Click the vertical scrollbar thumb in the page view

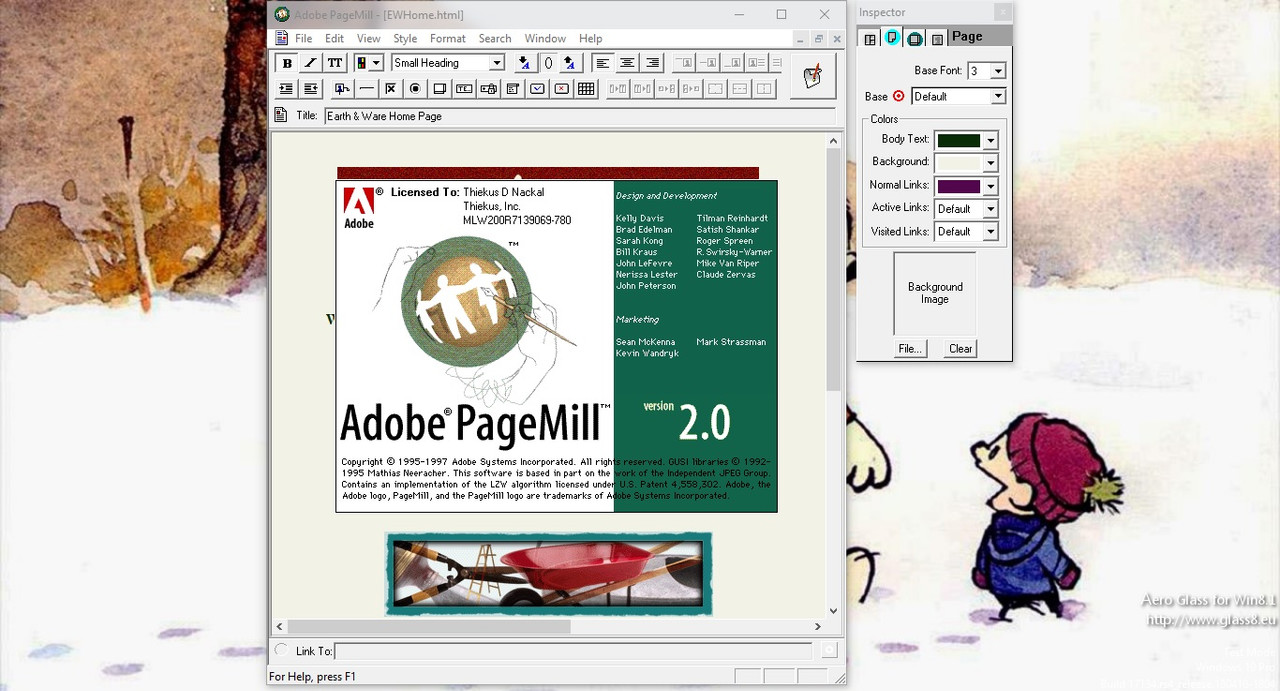click(833, 270)
